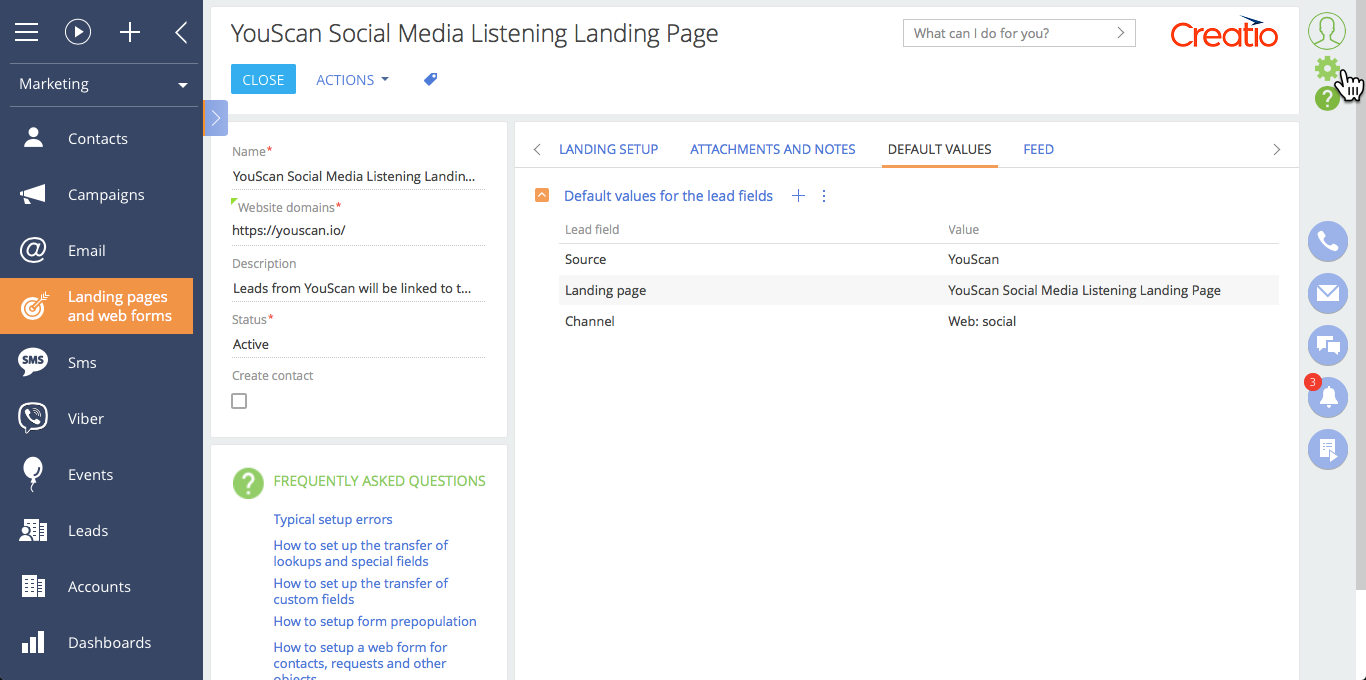Viewport: 1366px width, 680px height.
Task: Collapse the Default values detail section
Action: click(542, 196)
